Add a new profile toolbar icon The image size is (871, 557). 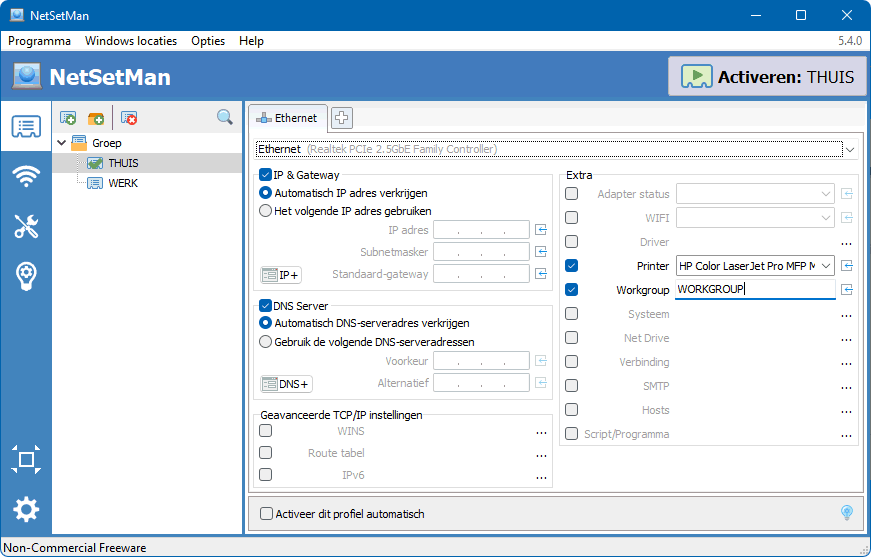[x=68, y=118]
